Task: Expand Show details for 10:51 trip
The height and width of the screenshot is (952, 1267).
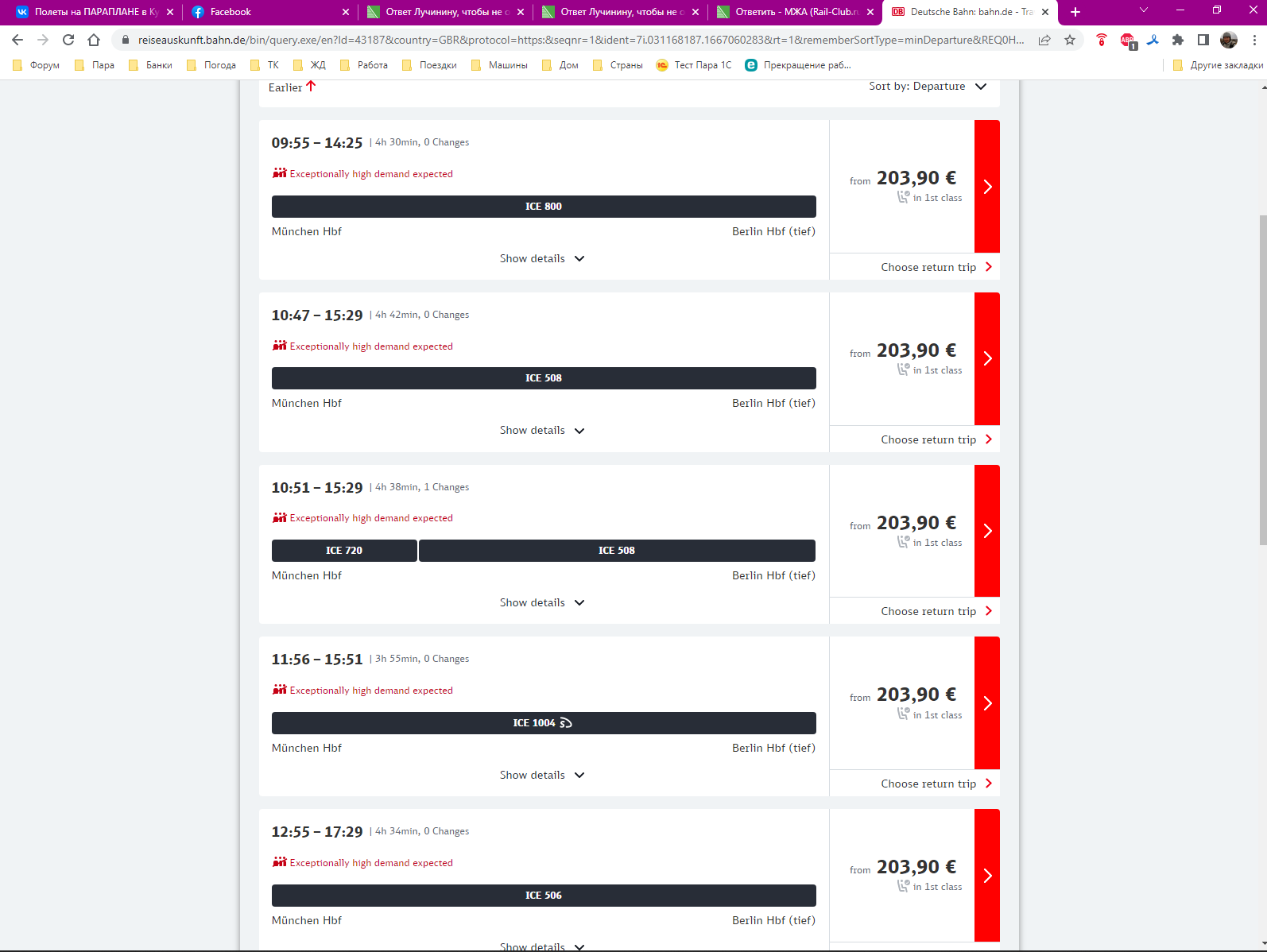Action: [x=542, y=603]
